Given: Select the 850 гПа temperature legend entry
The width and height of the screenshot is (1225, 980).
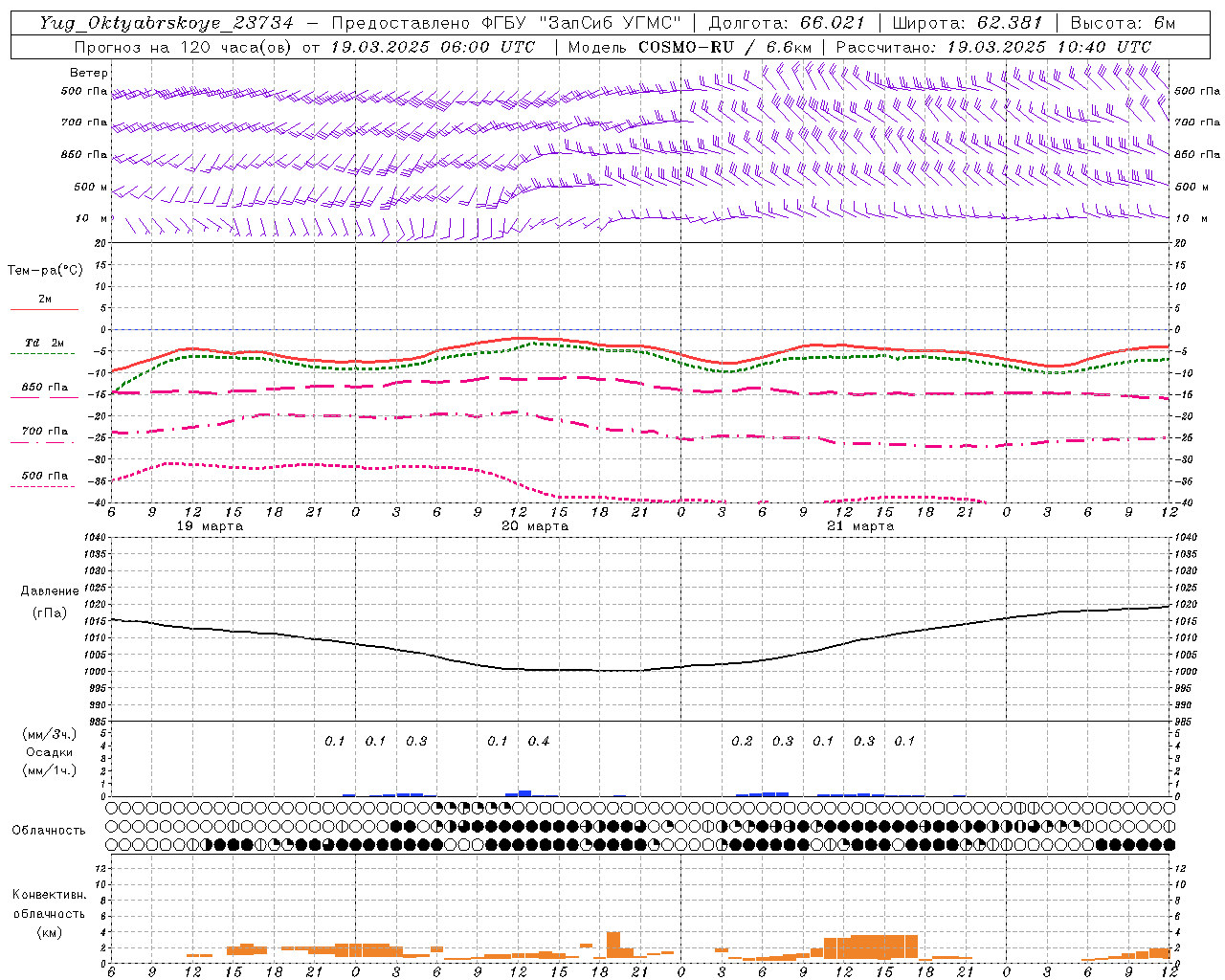Looking at the screenshot, I should 44,388.
